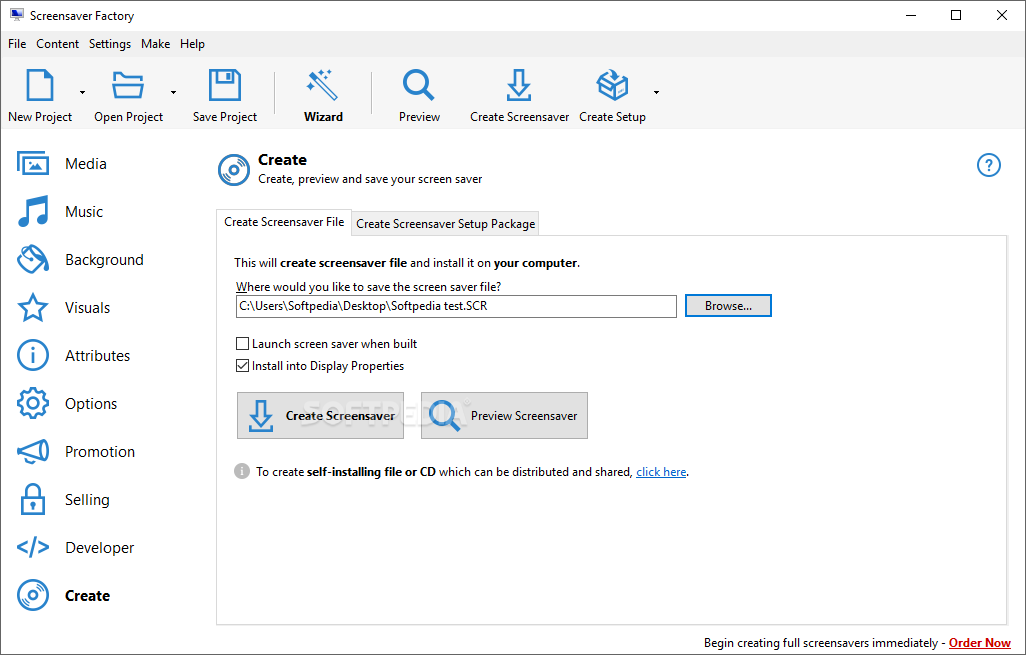Click the gray info icon beside self-installing tip

point(242,471)
